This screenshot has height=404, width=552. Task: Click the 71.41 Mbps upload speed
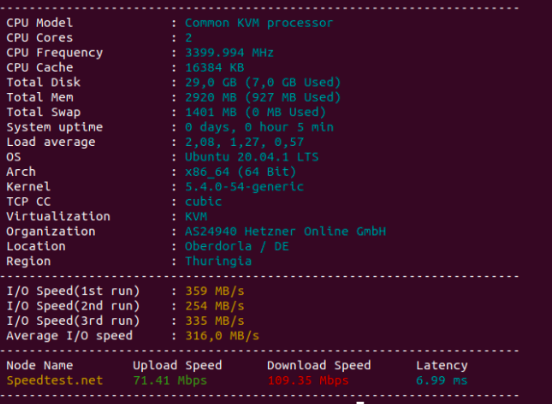tap(170, 380)
